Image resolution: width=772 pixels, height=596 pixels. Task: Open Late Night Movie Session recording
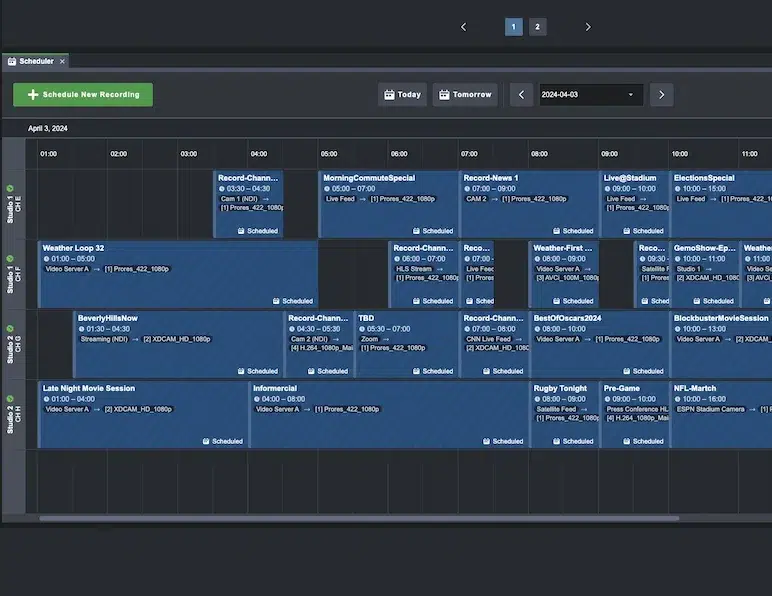143,414
